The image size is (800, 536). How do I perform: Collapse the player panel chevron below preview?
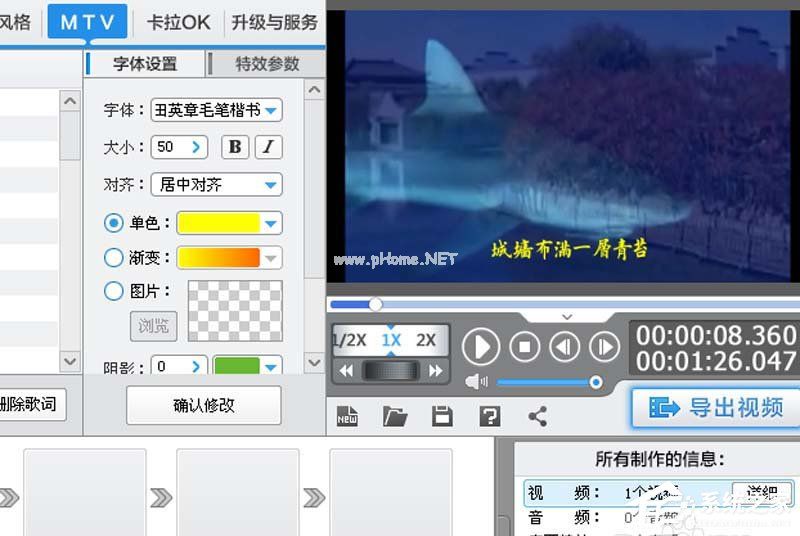tap(567, 317)
